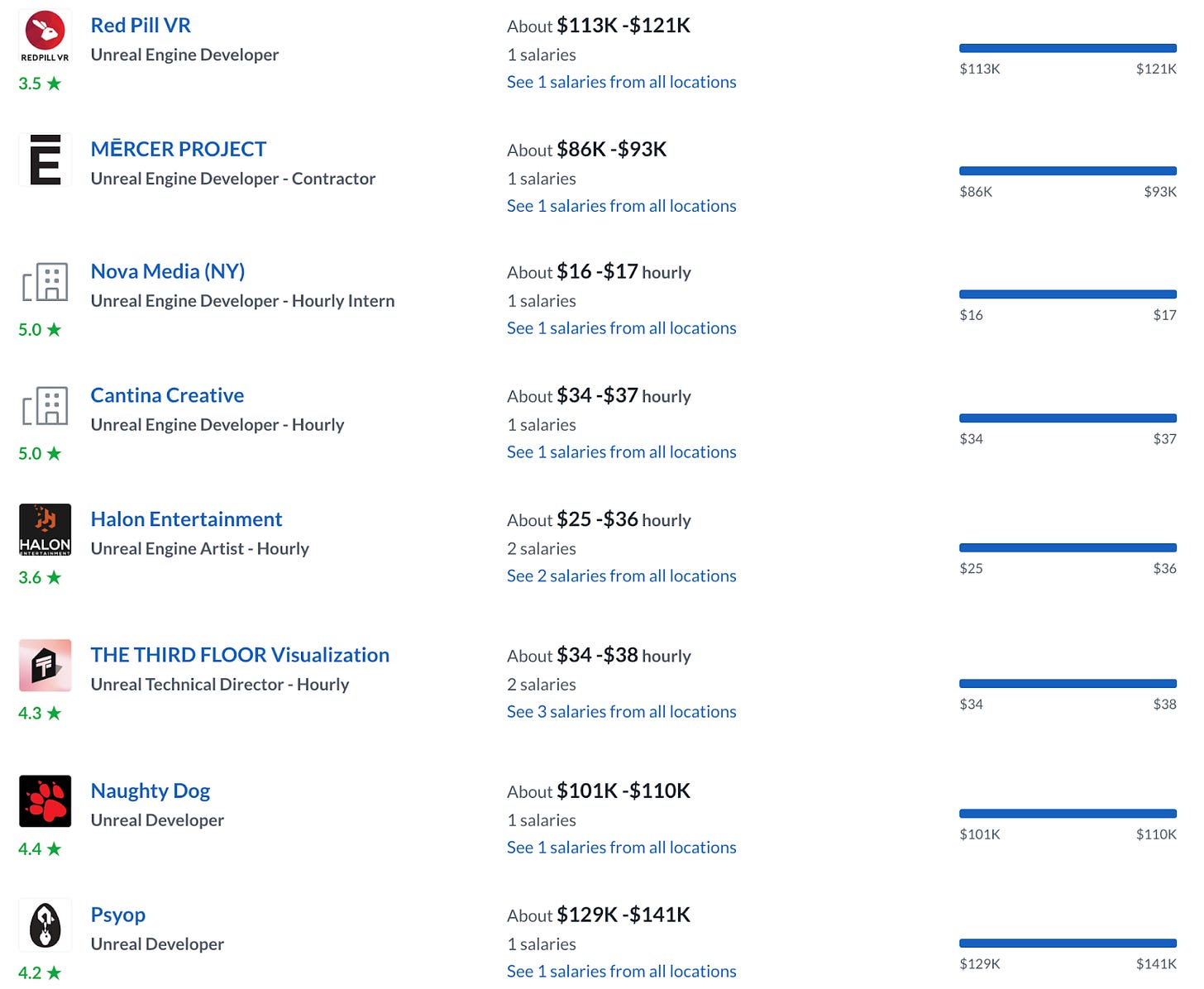Click 'About $113K -$121K' salary text
Screen dimensions: 1204x989
[x=599, y=26]
